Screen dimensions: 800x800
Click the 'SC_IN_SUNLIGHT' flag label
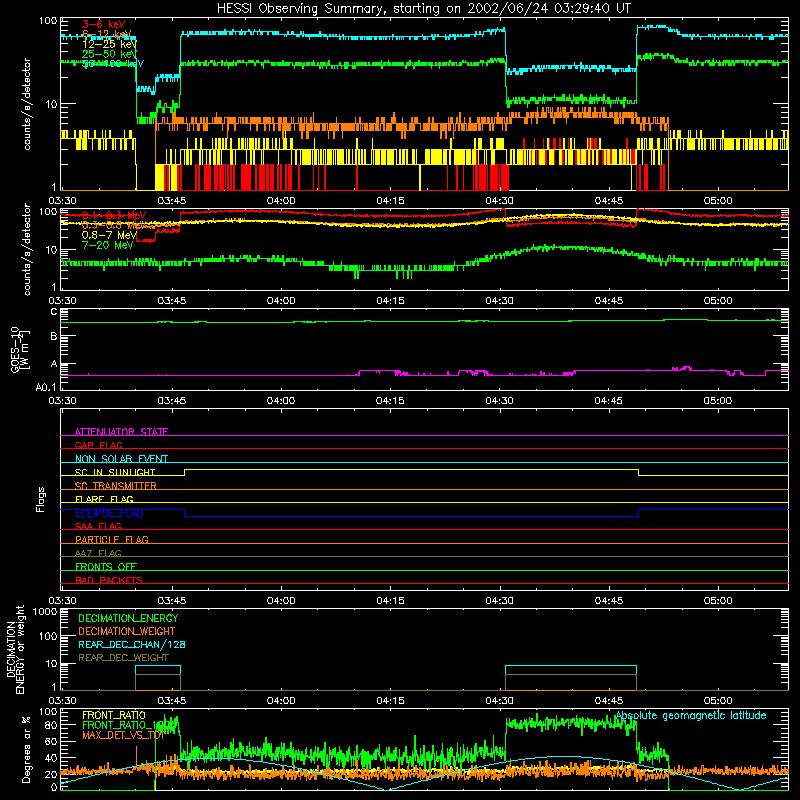(115, 472)
